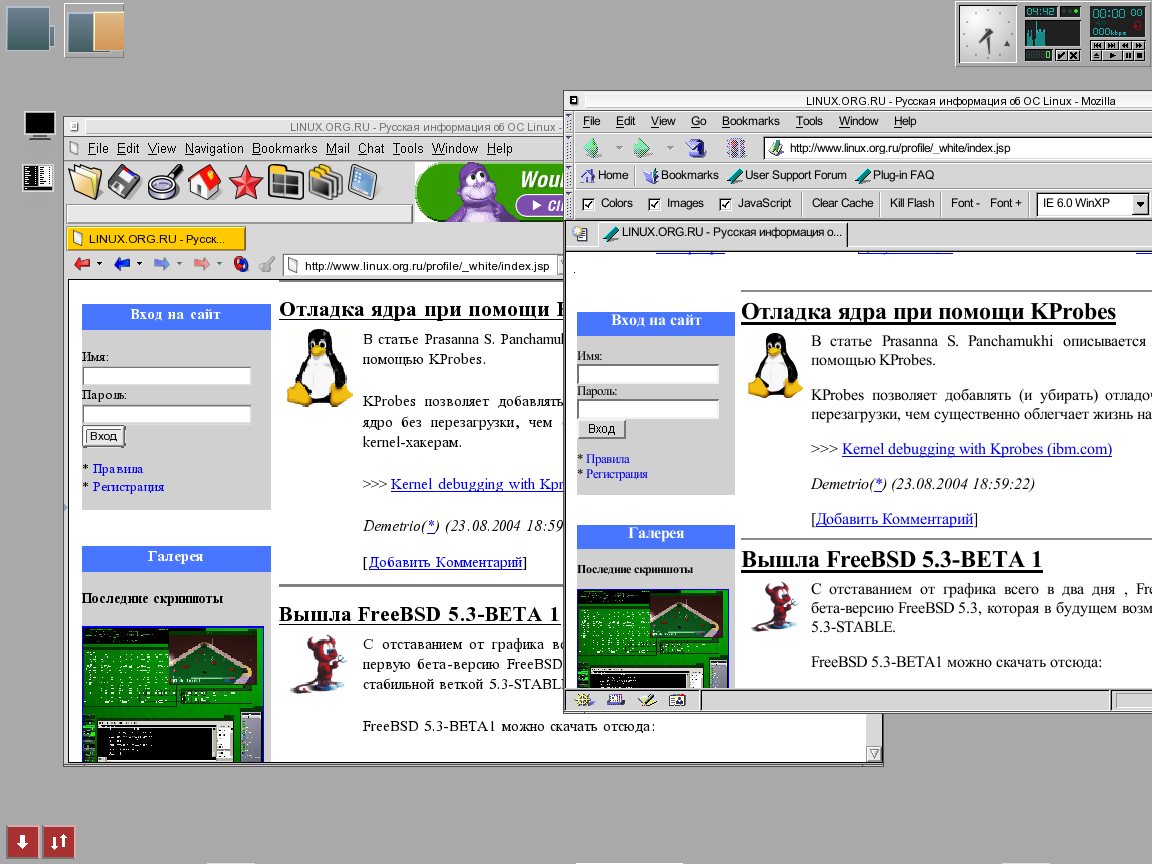Open the Navigator icon in Mozilla's status bar
Screen dimensions: 1152x864
582,701
